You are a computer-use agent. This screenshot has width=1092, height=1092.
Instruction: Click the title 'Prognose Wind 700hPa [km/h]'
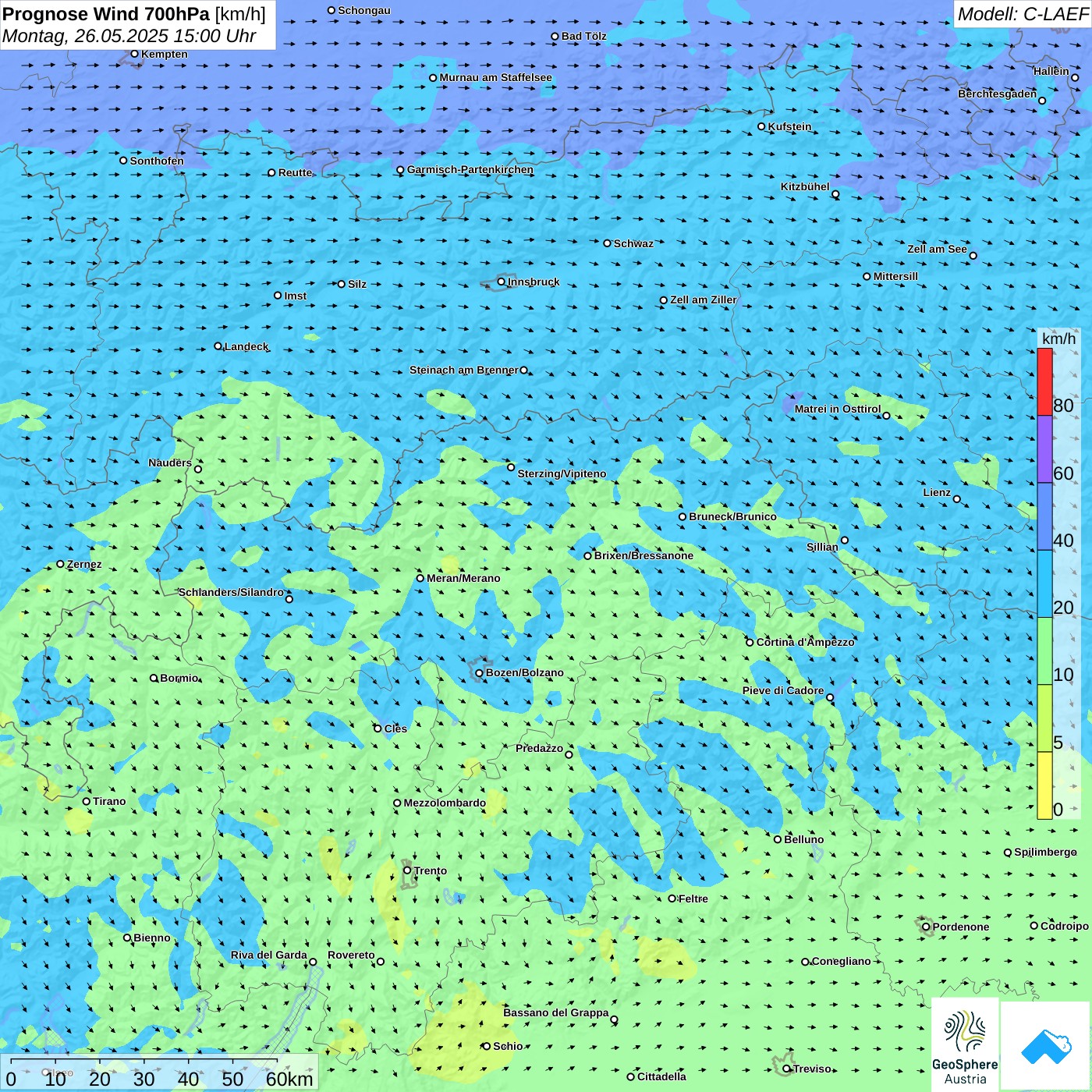pos(134,14)
